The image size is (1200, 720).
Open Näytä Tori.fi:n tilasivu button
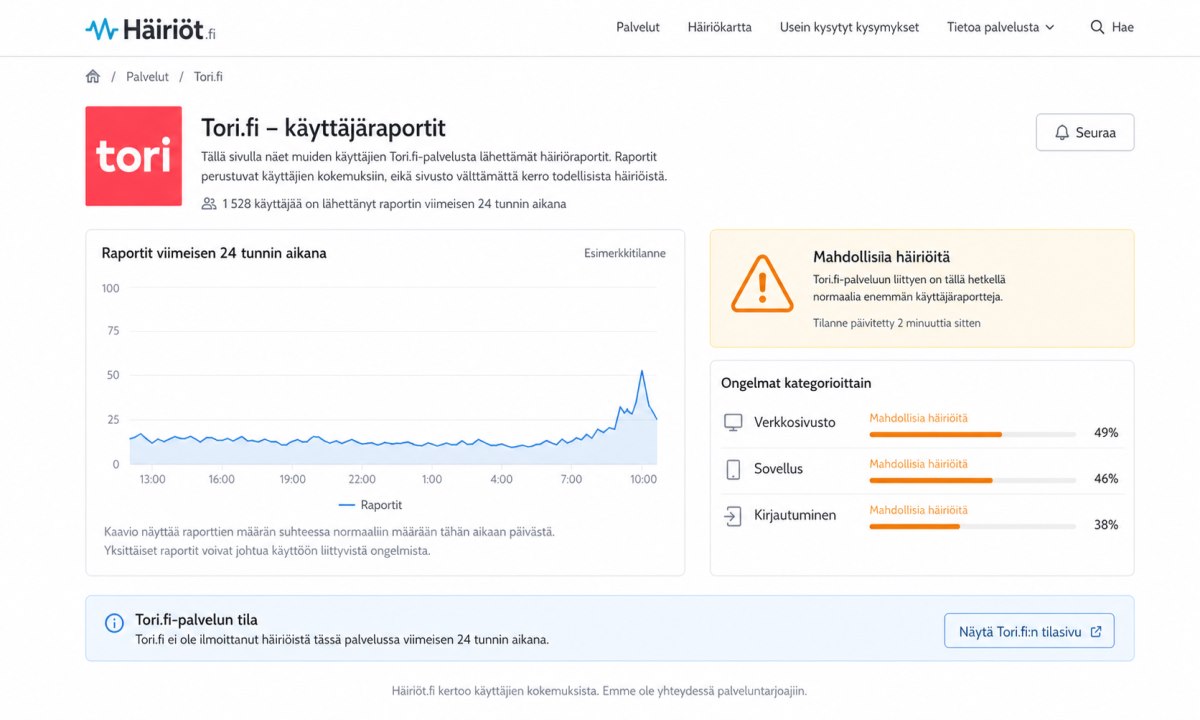(1029, 631)
